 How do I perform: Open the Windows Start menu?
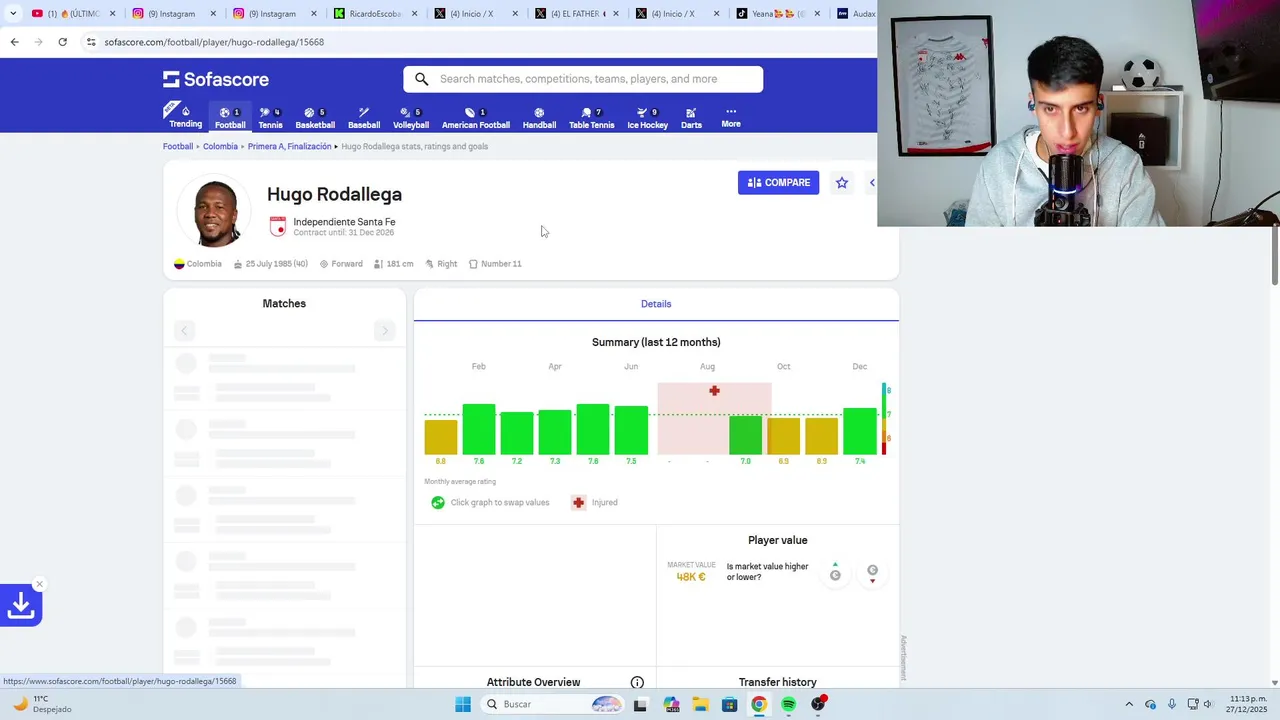[462, 704]
